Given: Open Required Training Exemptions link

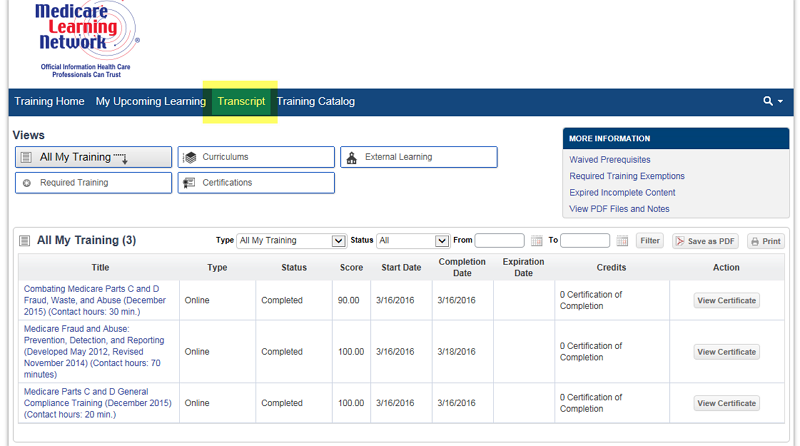Looking at the screenshot, I should click(627, 176).
